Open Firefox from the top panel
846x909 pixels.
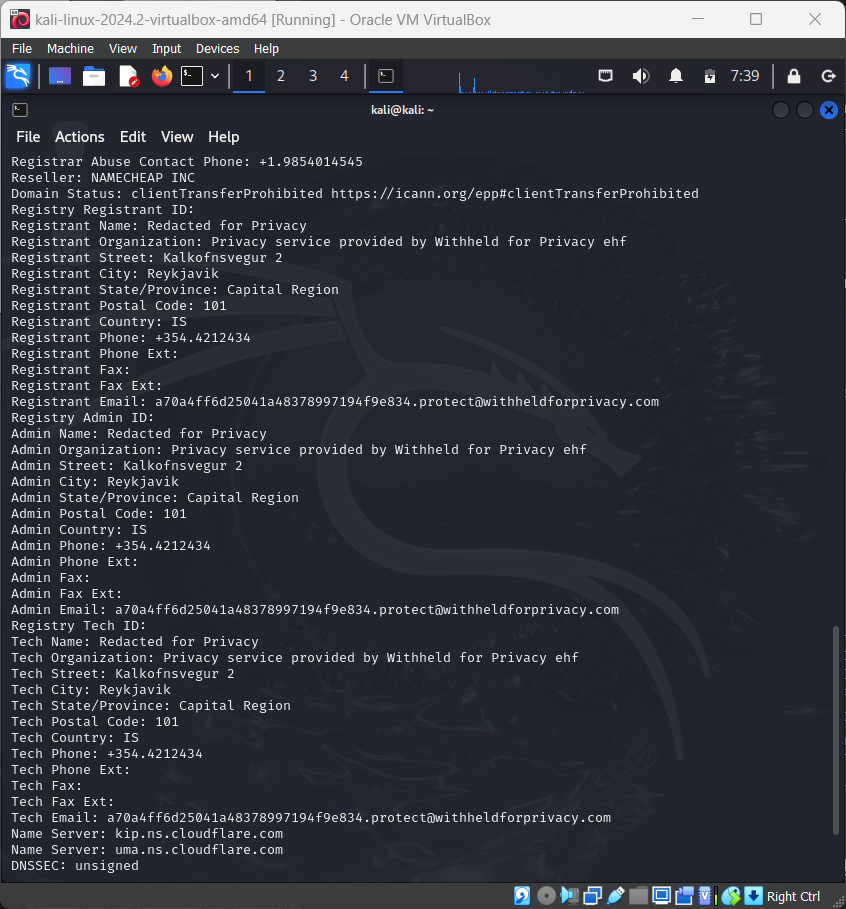161,75
